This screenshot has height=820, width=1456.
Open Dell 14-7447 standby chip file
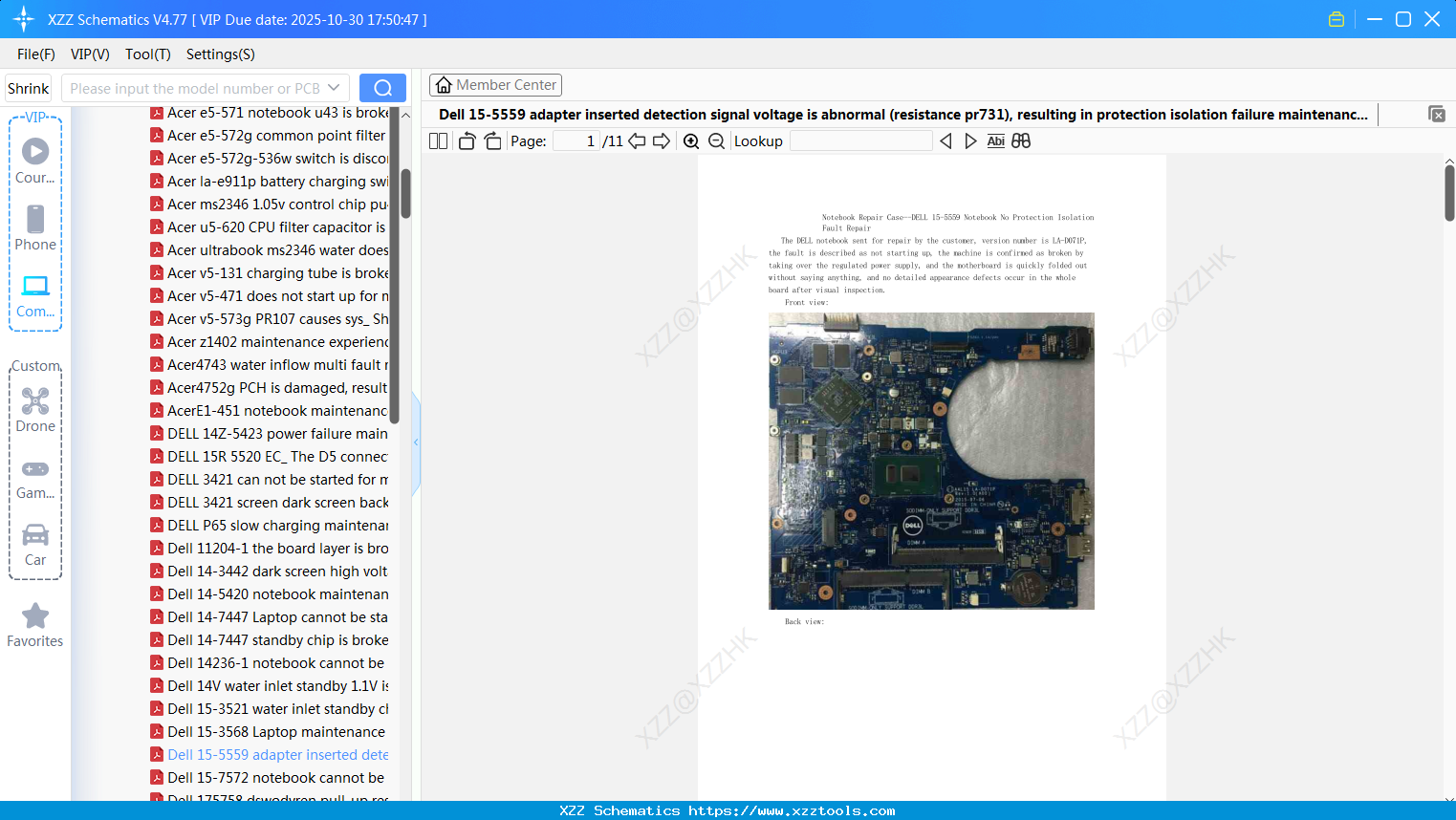pyautogui.click(x=270, y=640)
